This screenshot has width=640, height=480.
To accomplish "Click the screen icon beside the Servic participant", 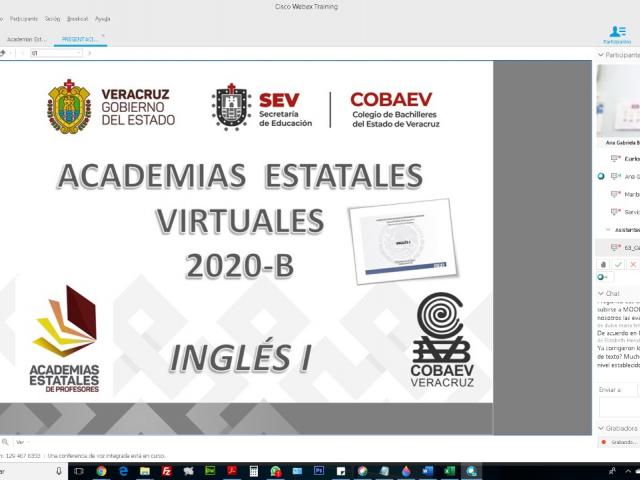I will coord(615,212).
